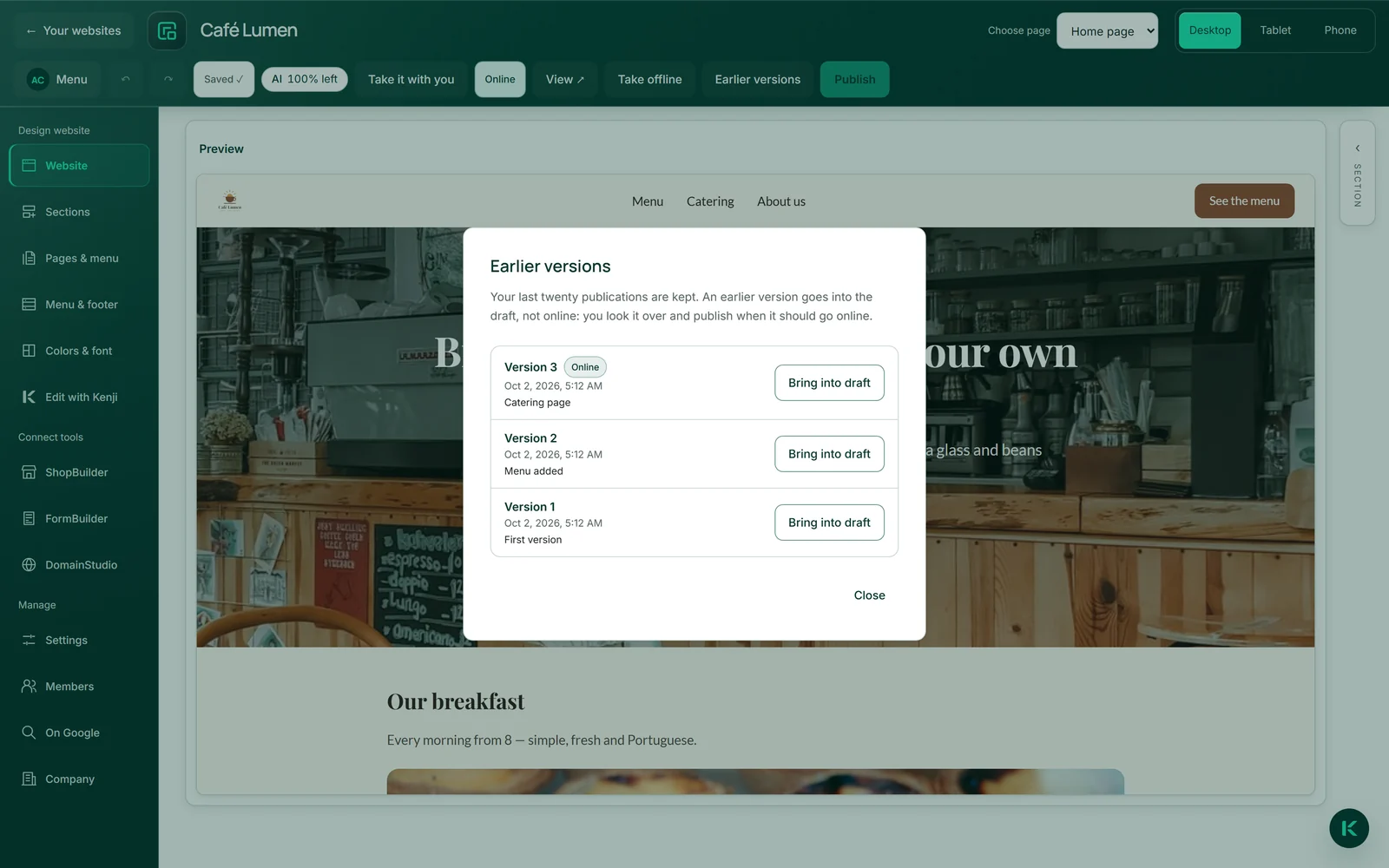
Task: Open Sections in the sidebar
Action: pyautogui.click(x=79, y=212)
